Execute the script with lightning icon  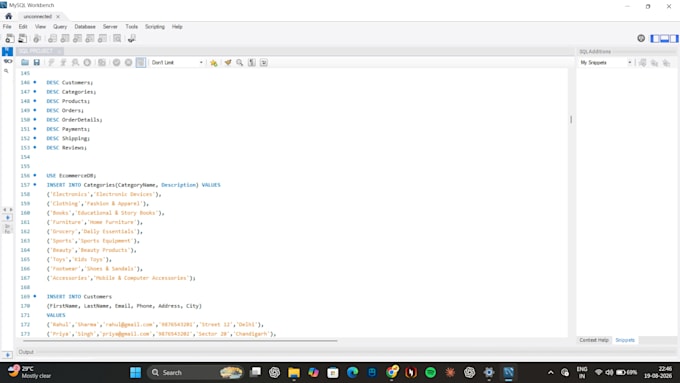click(51, 62)
